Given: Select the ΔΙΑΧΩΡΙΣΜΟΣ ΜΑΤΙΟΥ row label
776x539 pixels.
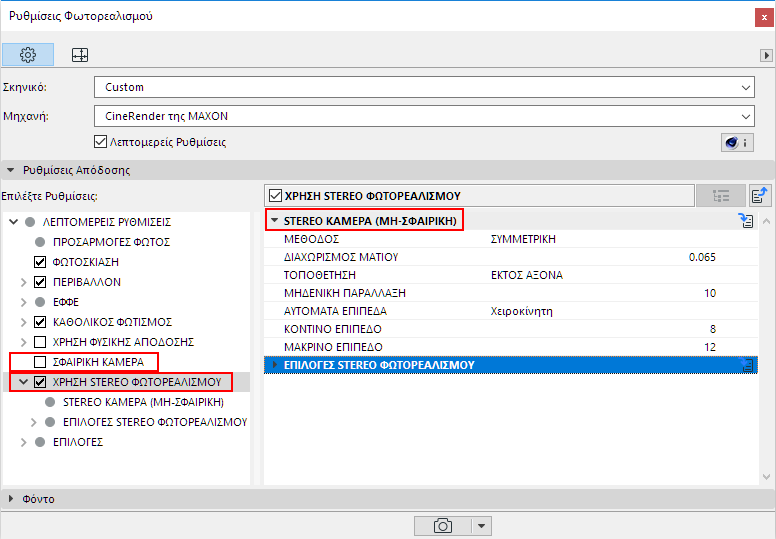Looking at the screenshot, I should coord(341,257).
